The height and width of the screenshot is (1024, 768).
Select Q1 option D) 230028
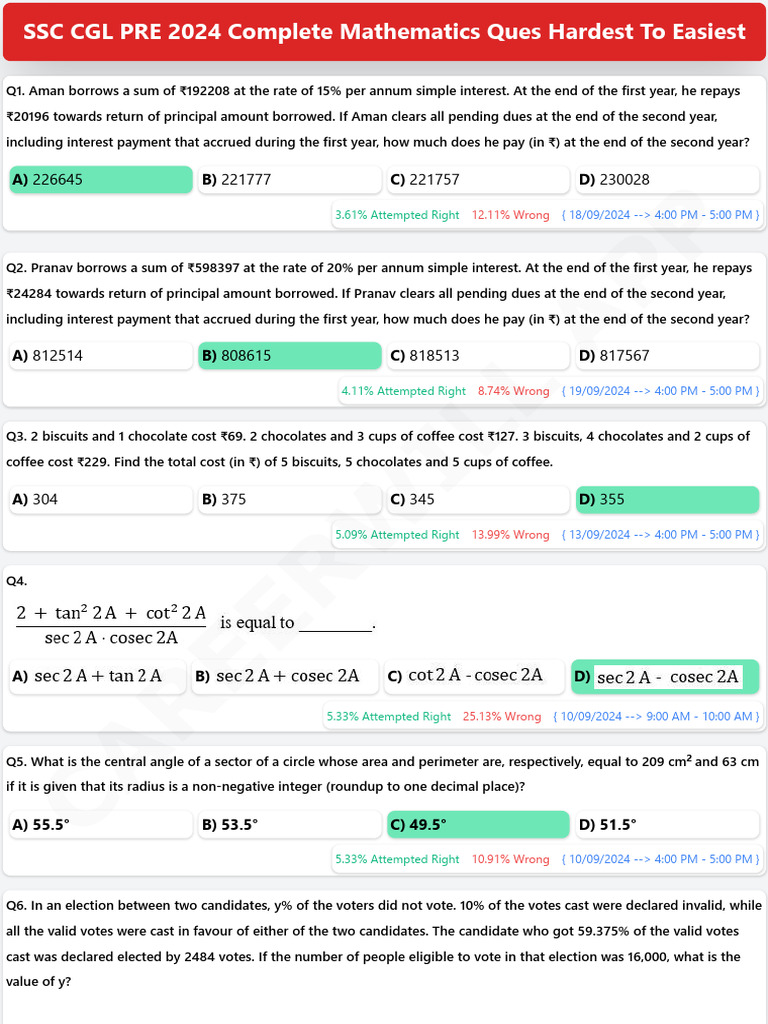tap(667, 180)
